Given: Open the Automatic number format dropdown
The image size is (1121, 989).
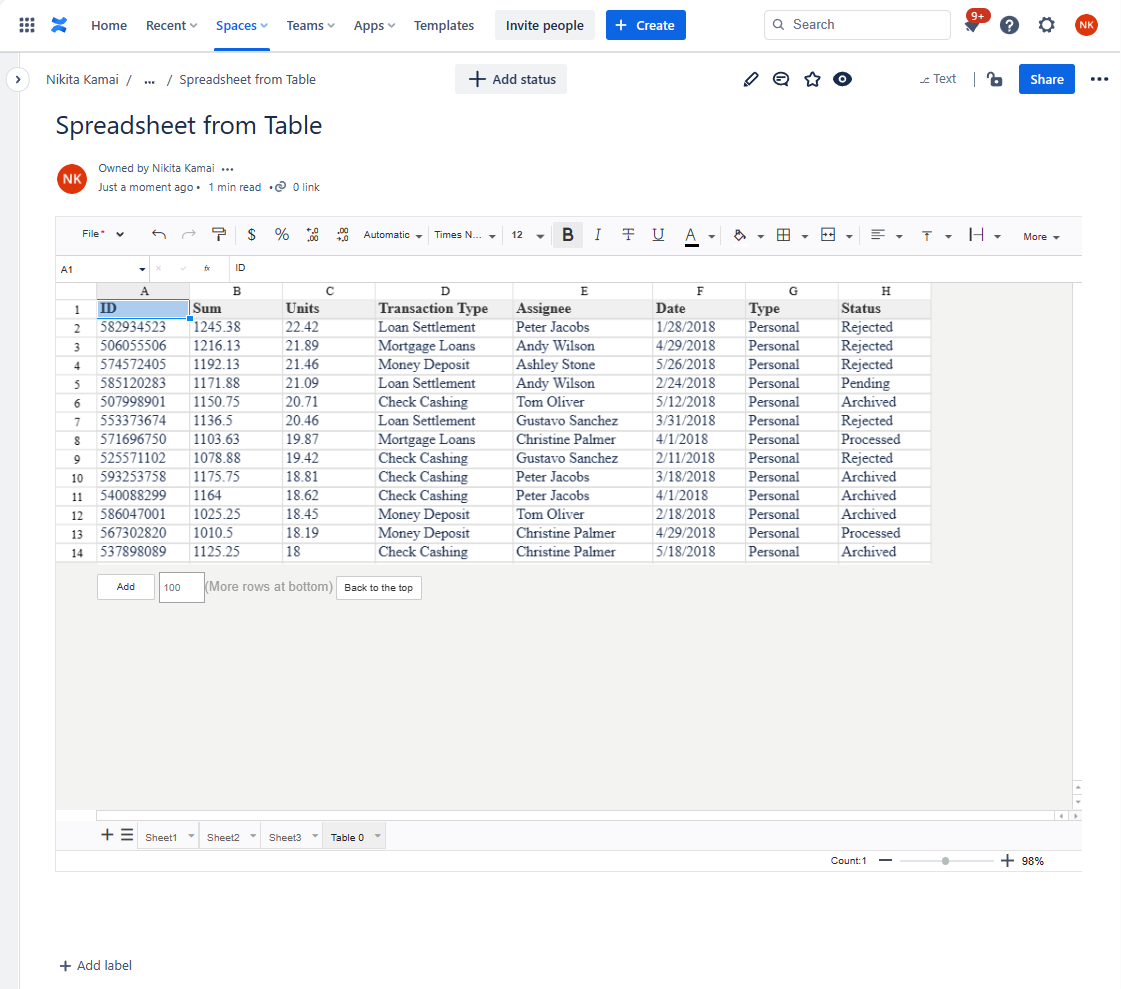Looking at the screenshot, I should point(390,234).
